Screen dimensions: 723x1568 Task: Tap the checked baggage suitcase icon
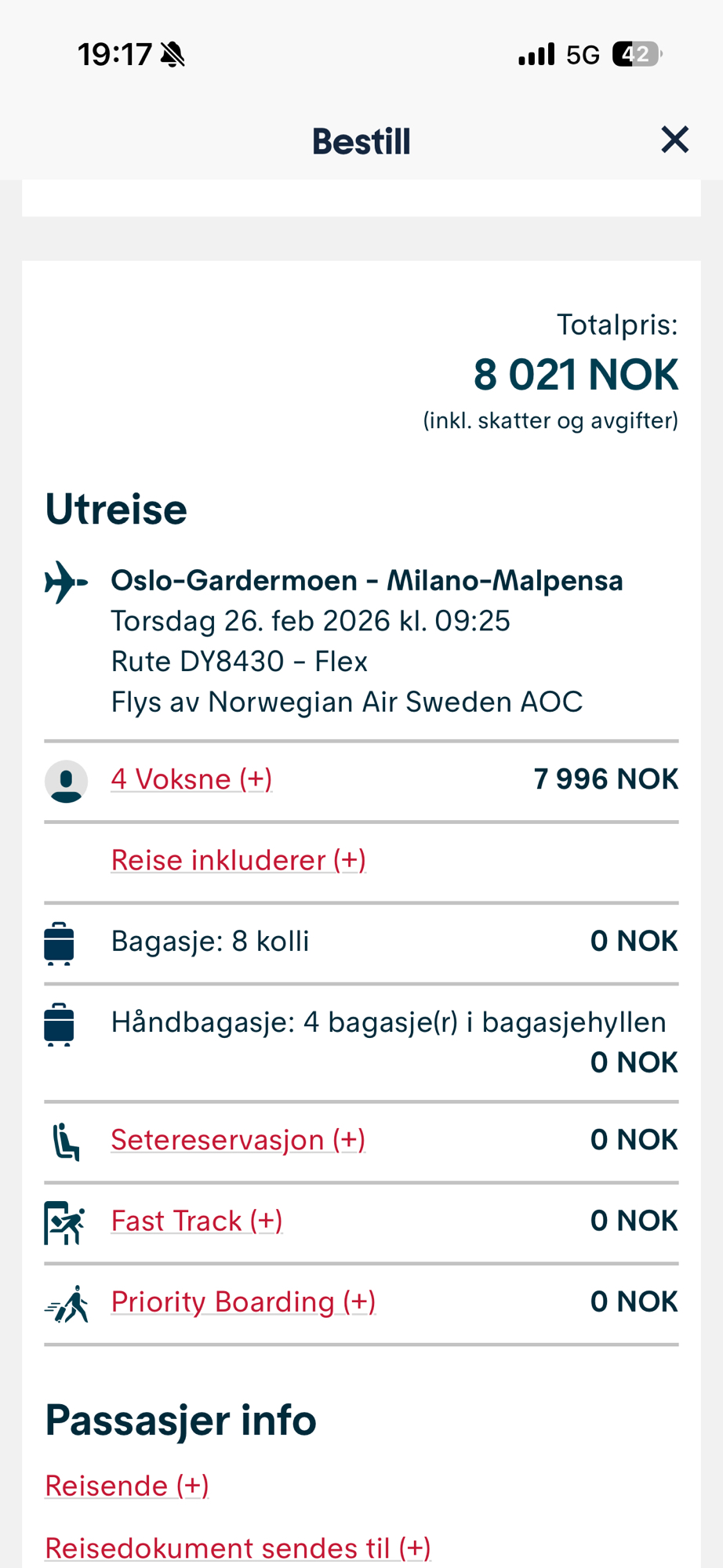click(x=60, y=943)
